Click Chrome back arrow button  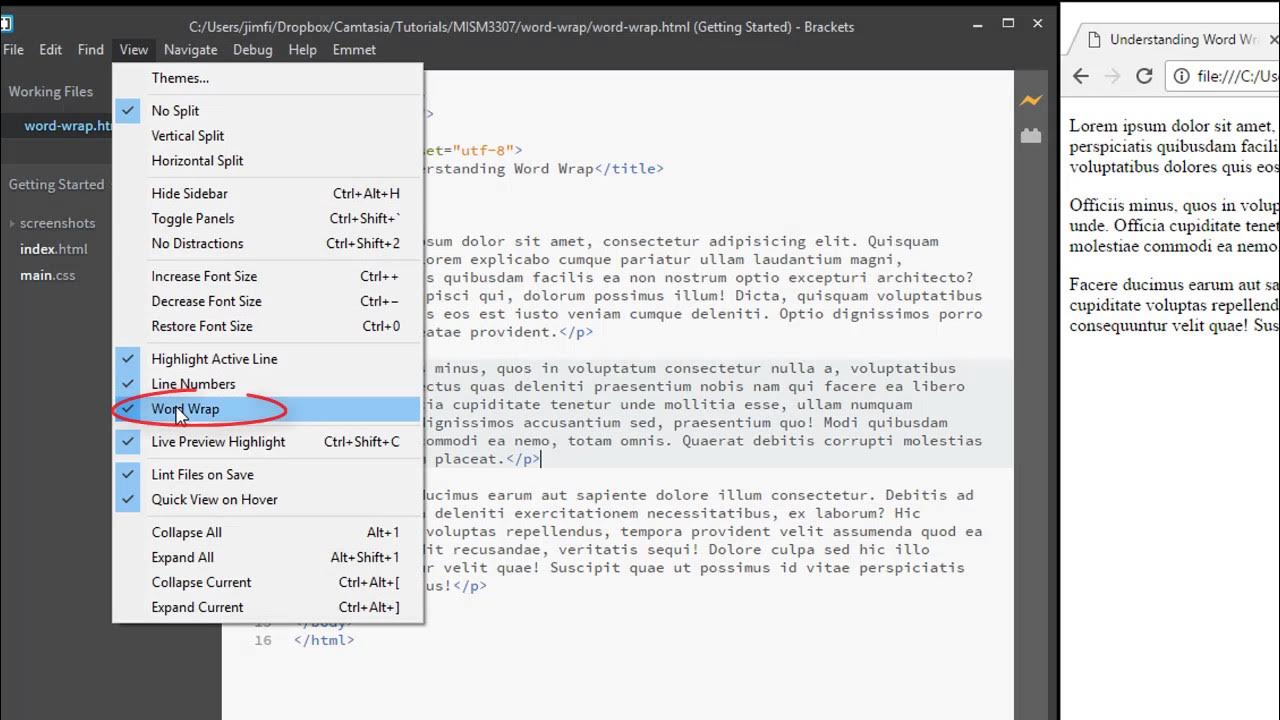[x=1081, y=76]
